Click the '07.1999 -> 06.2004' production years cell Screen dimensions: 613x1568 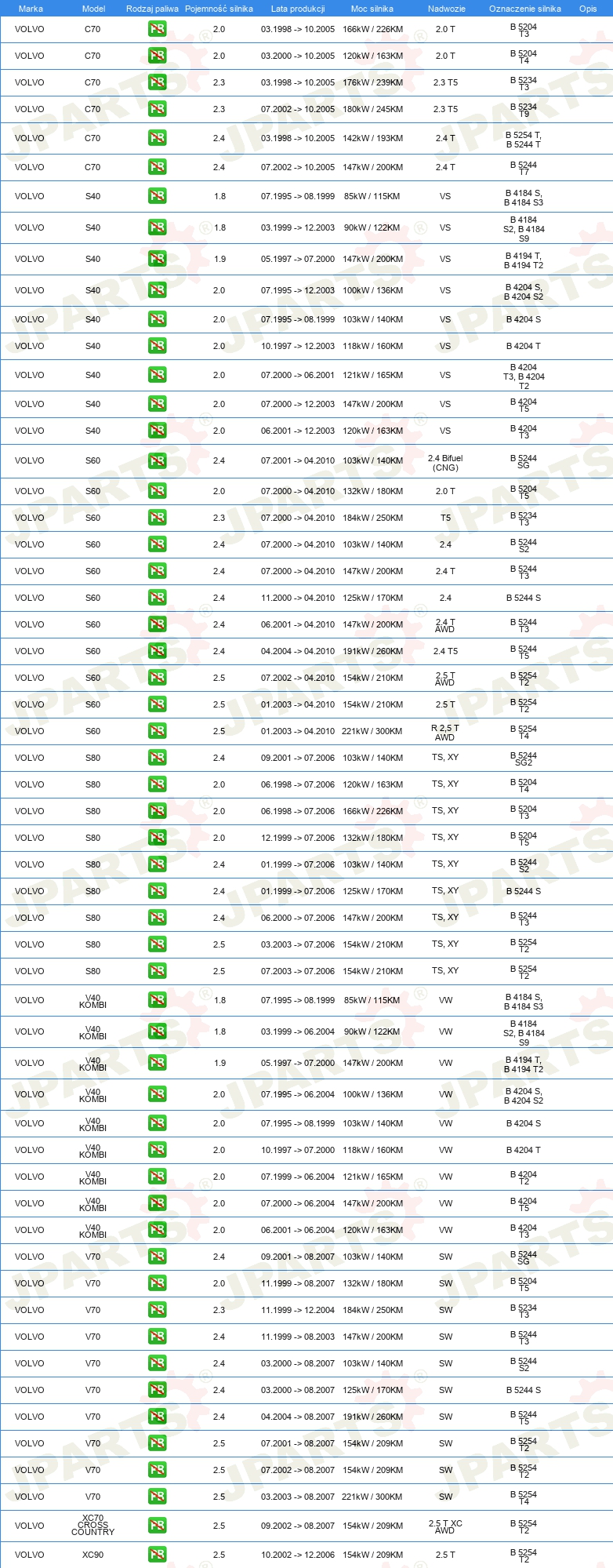tap(298, 1177)
